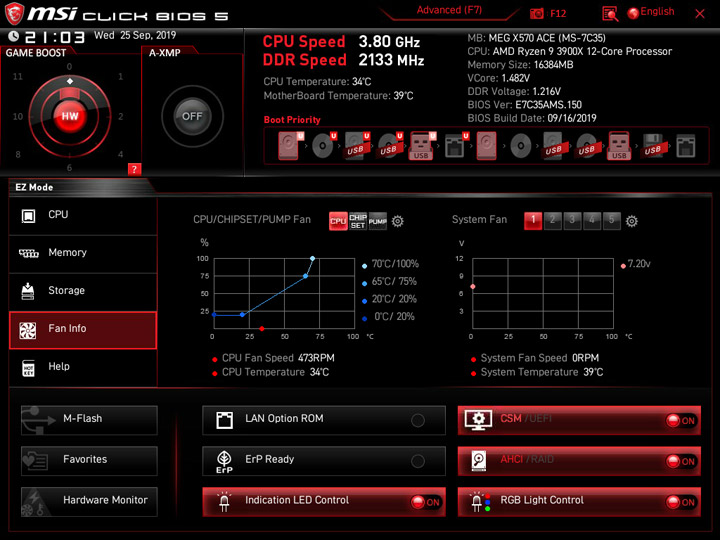Change language from English

651,12
